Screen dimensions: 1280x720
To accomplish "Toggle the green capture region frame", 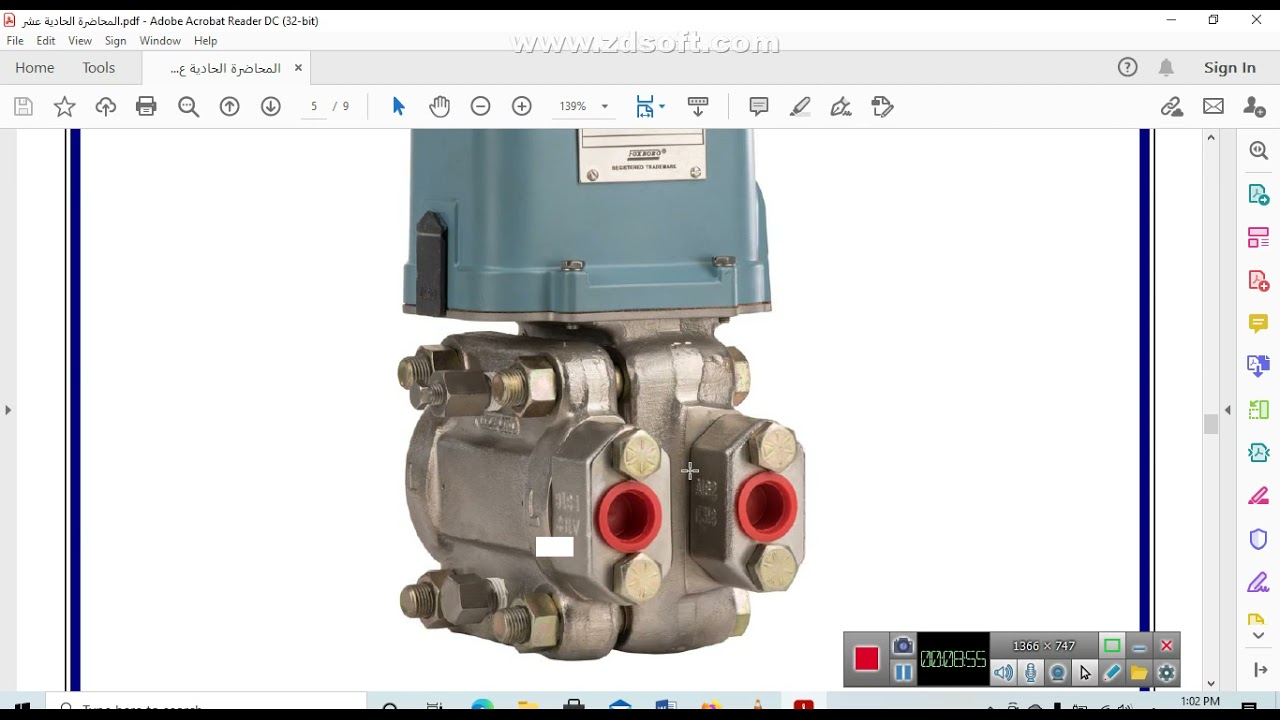I will [1112, 646].
